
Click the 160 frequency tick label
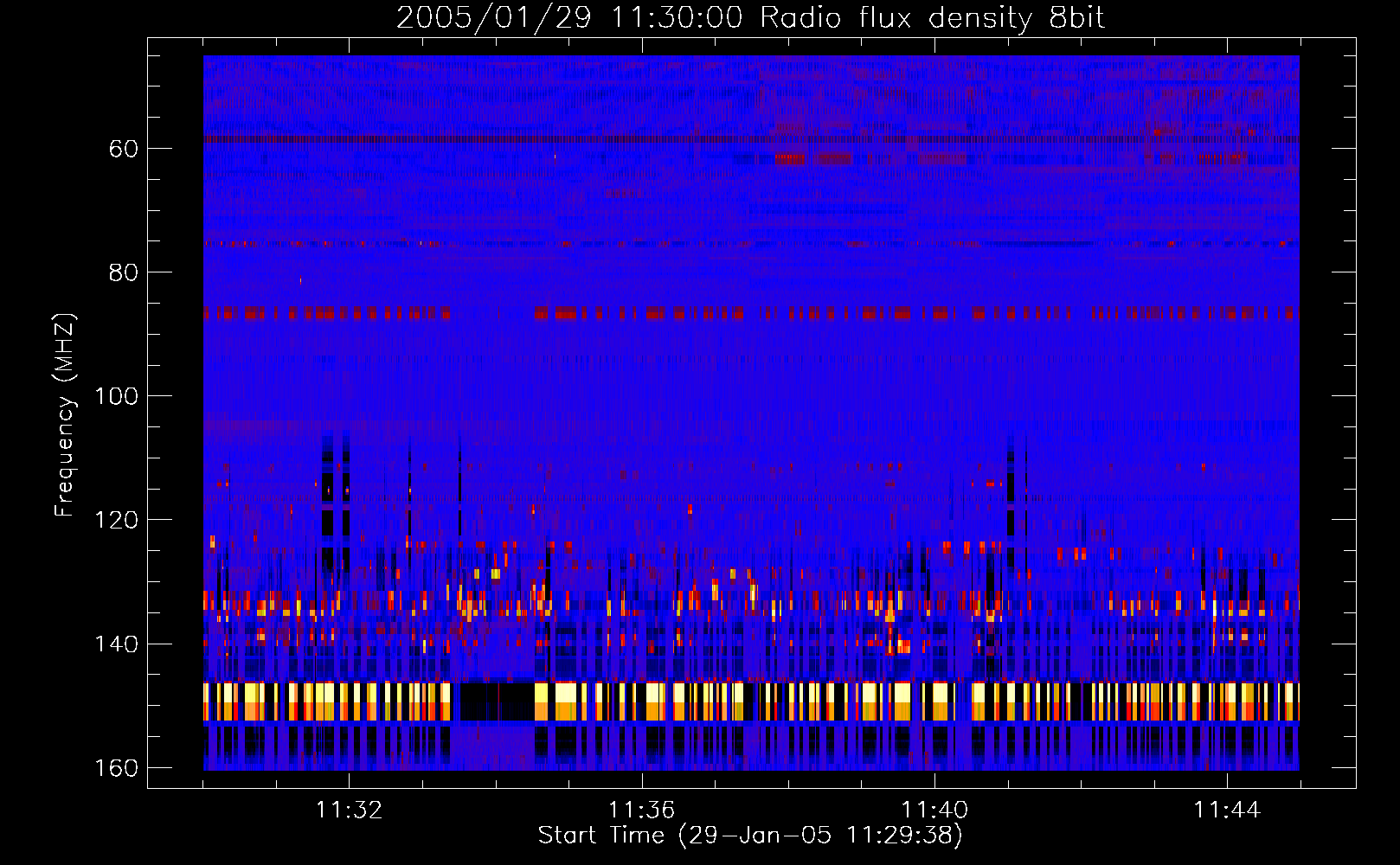pyautogui.click(x=115, y=768)
